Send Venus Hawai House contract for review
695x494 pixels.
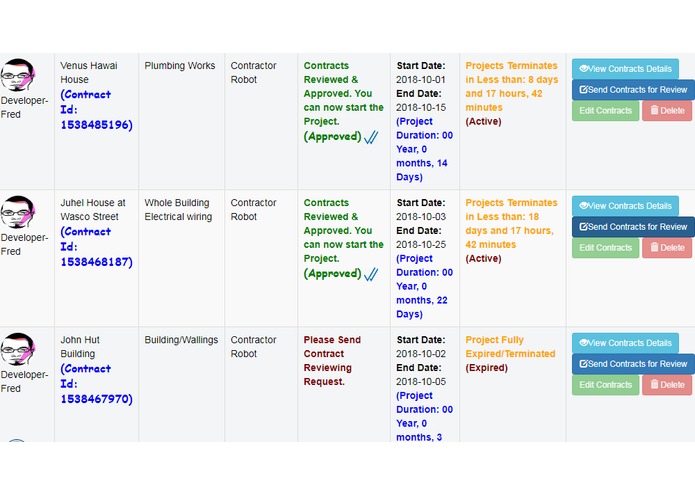point(633,89)
